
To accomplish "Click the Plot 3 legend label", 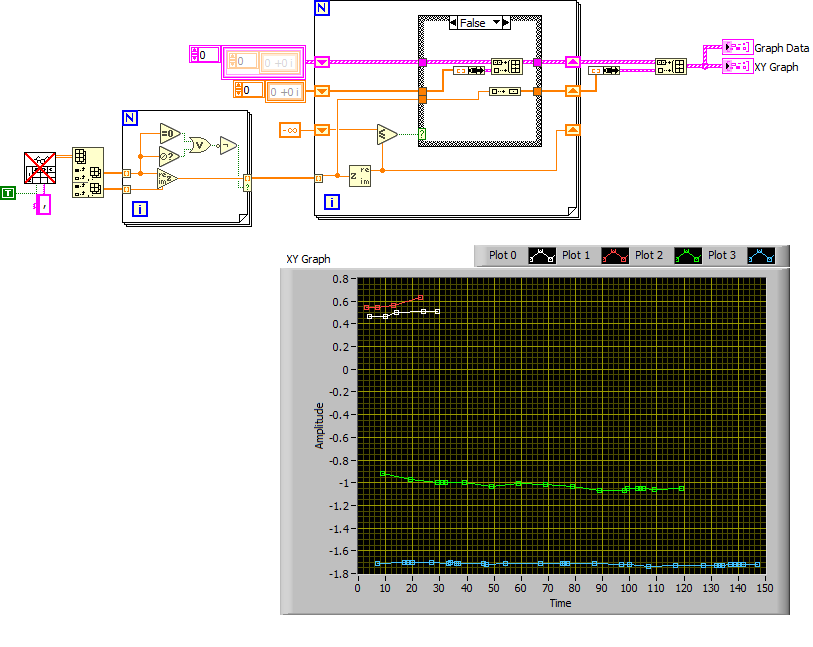I will (722, 255).
